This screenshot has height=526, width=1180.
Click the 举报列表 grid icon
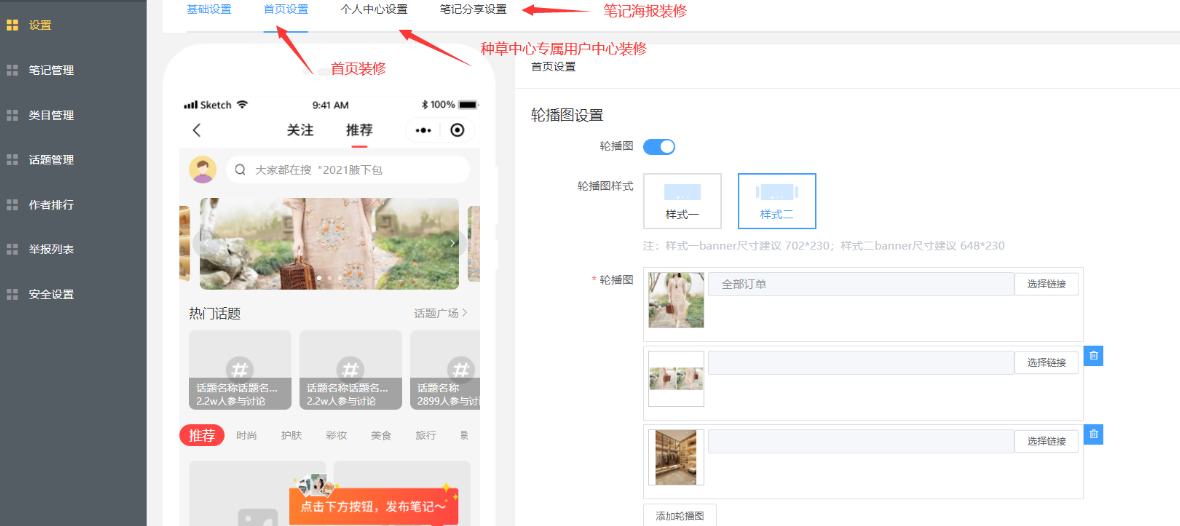12,249
